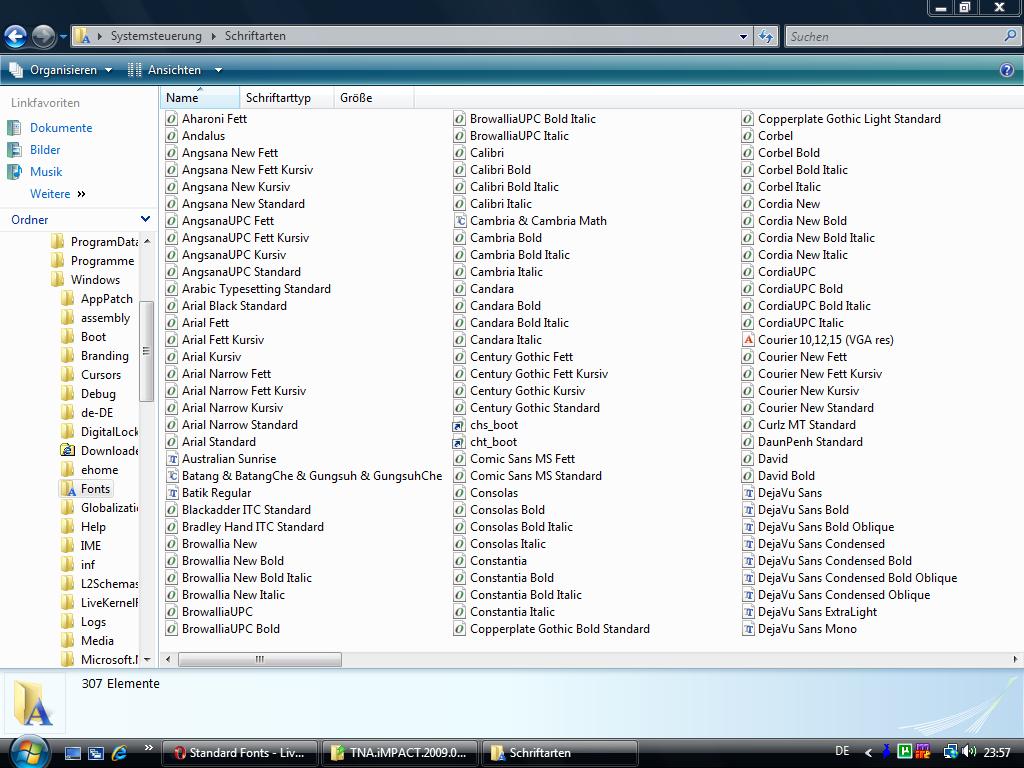Open the Windows Start orb
The image size is (1024, 768).
pos(28,752)
